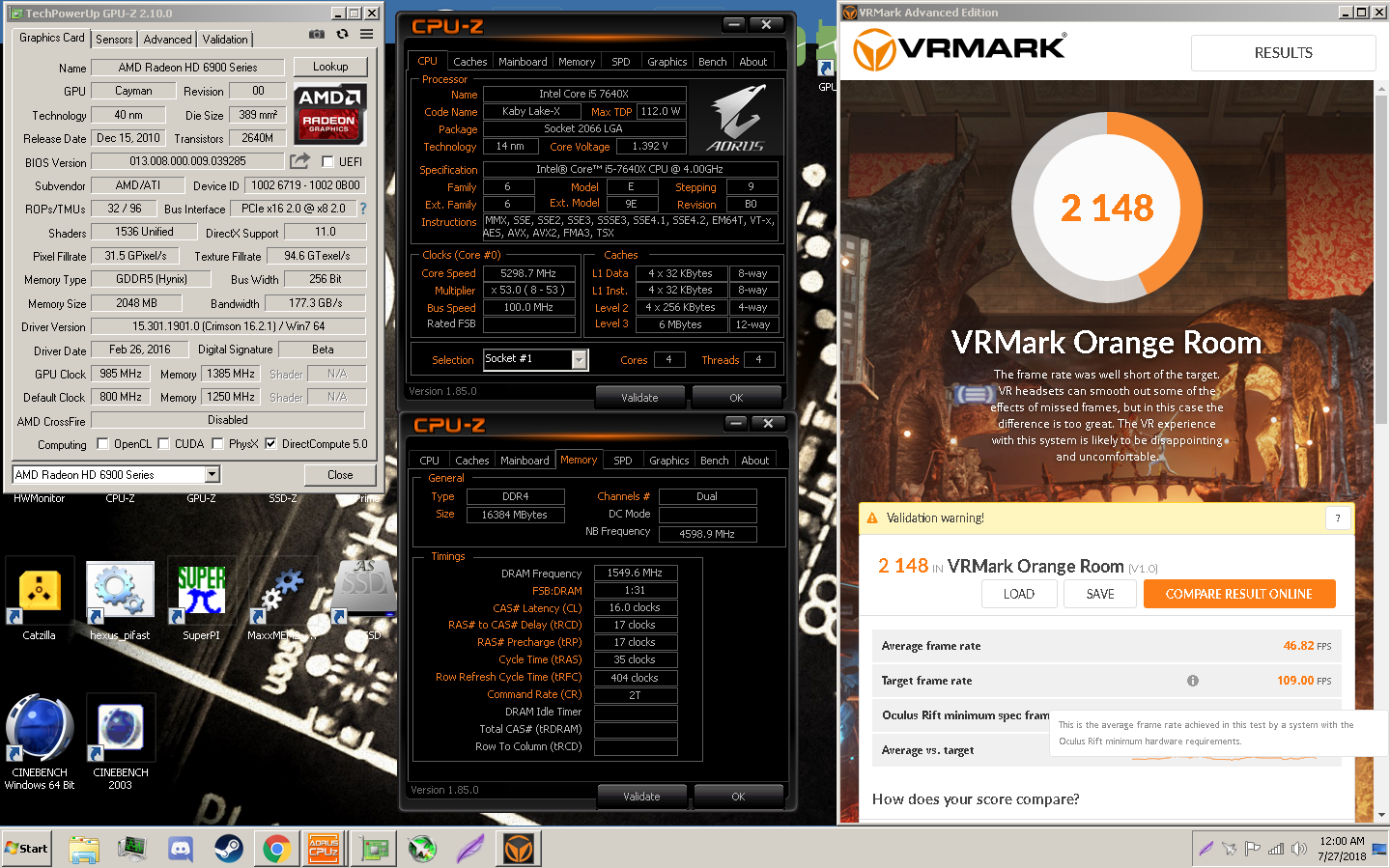Click the Bus Interface question mark

[363, 209]
